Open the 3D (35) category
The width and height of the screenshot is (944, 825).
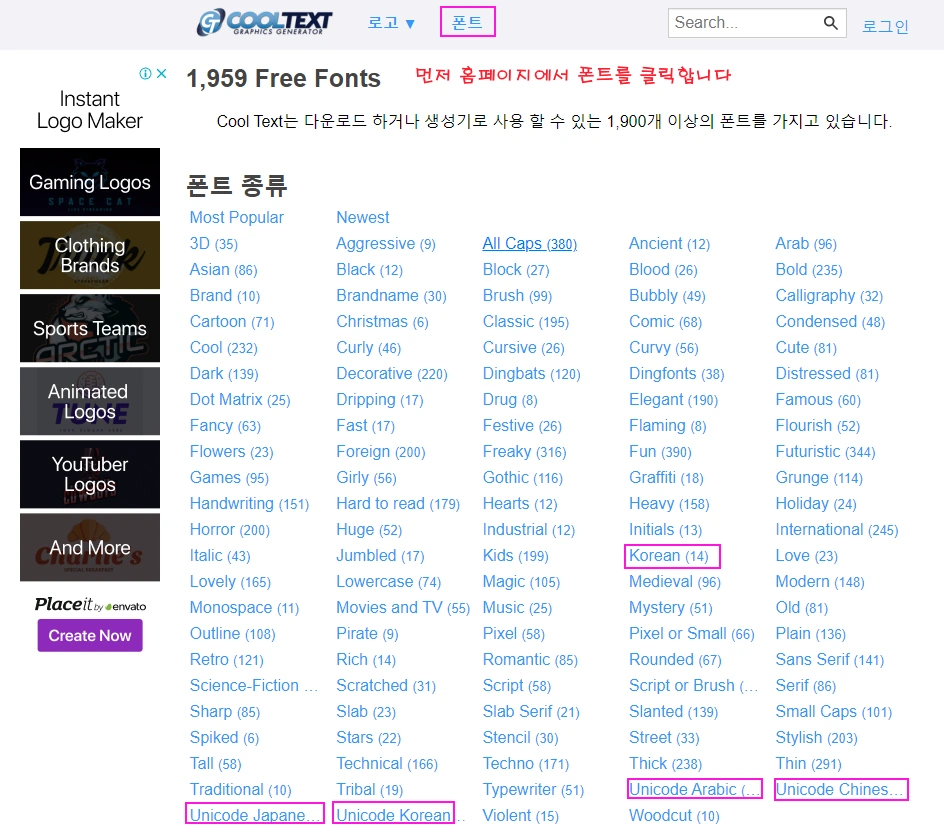[x=214, y=244]
